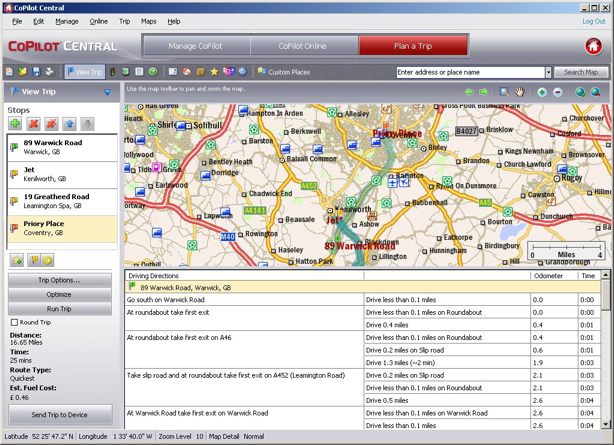Image resolution: width=614 pixels, height=445 pixels.
Task: Open the address search history dropdown arrow
Action: click(x=548, y=72)
